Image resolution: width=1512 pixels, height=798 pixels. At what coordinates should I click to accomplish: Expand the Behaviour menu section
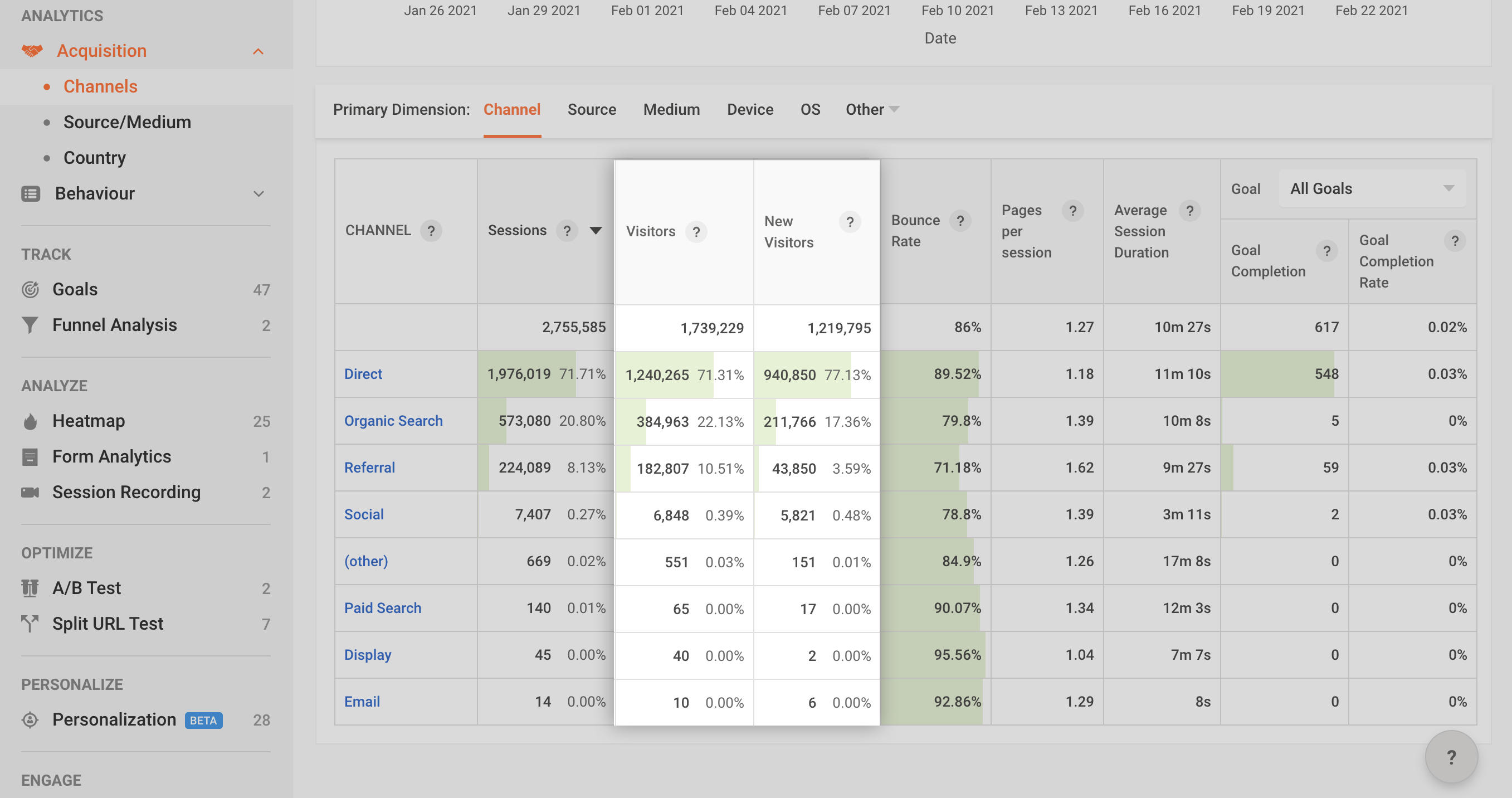click(x=258, y=194)
